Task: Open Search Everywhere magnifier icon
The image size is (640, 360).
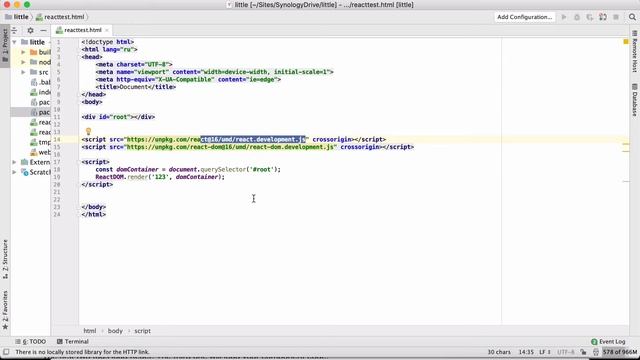Action: coord(632,17)
